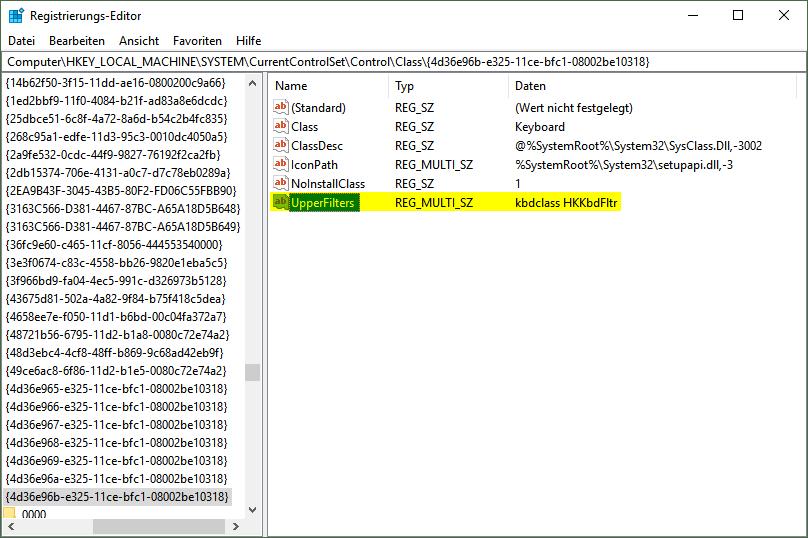Select key {49ce6ac8-6f86-11d2-b1e5-0080c72e74a2}
This screenshot has height=538, width=808.
click(x=116, y=371)
